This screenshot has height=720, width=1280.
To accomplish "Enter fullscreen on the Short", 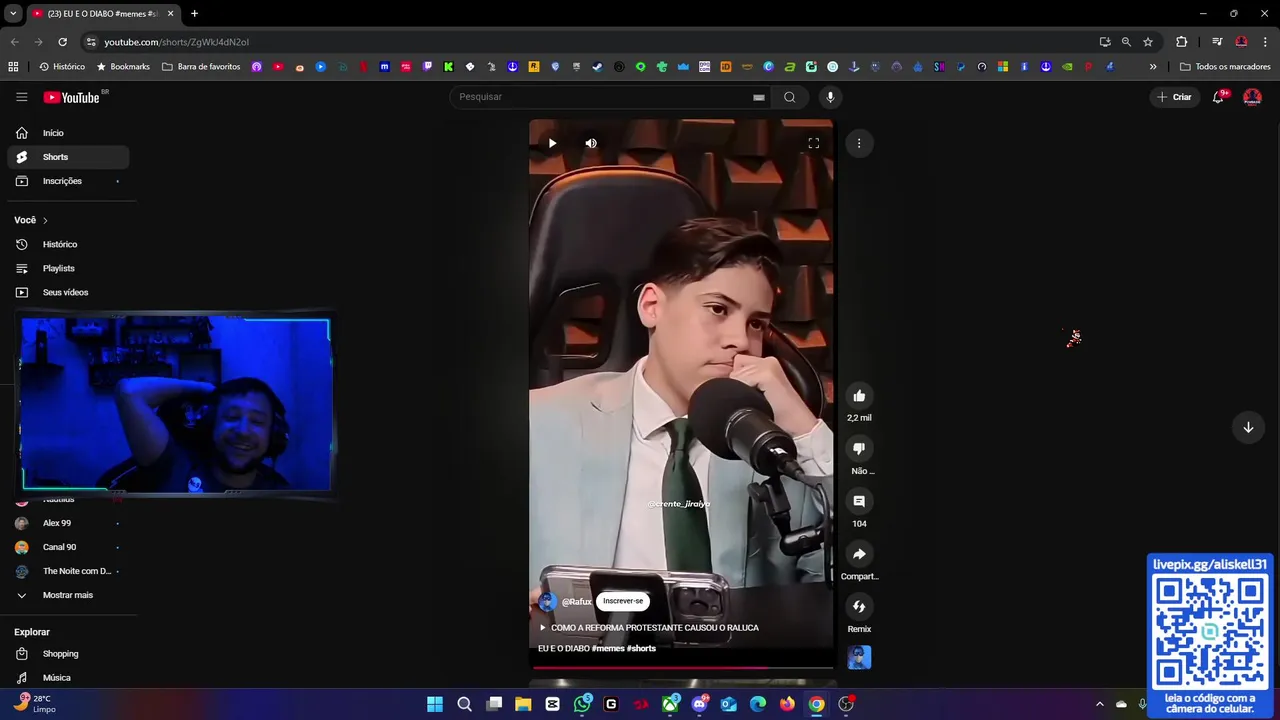I will (x=813, y=143).
